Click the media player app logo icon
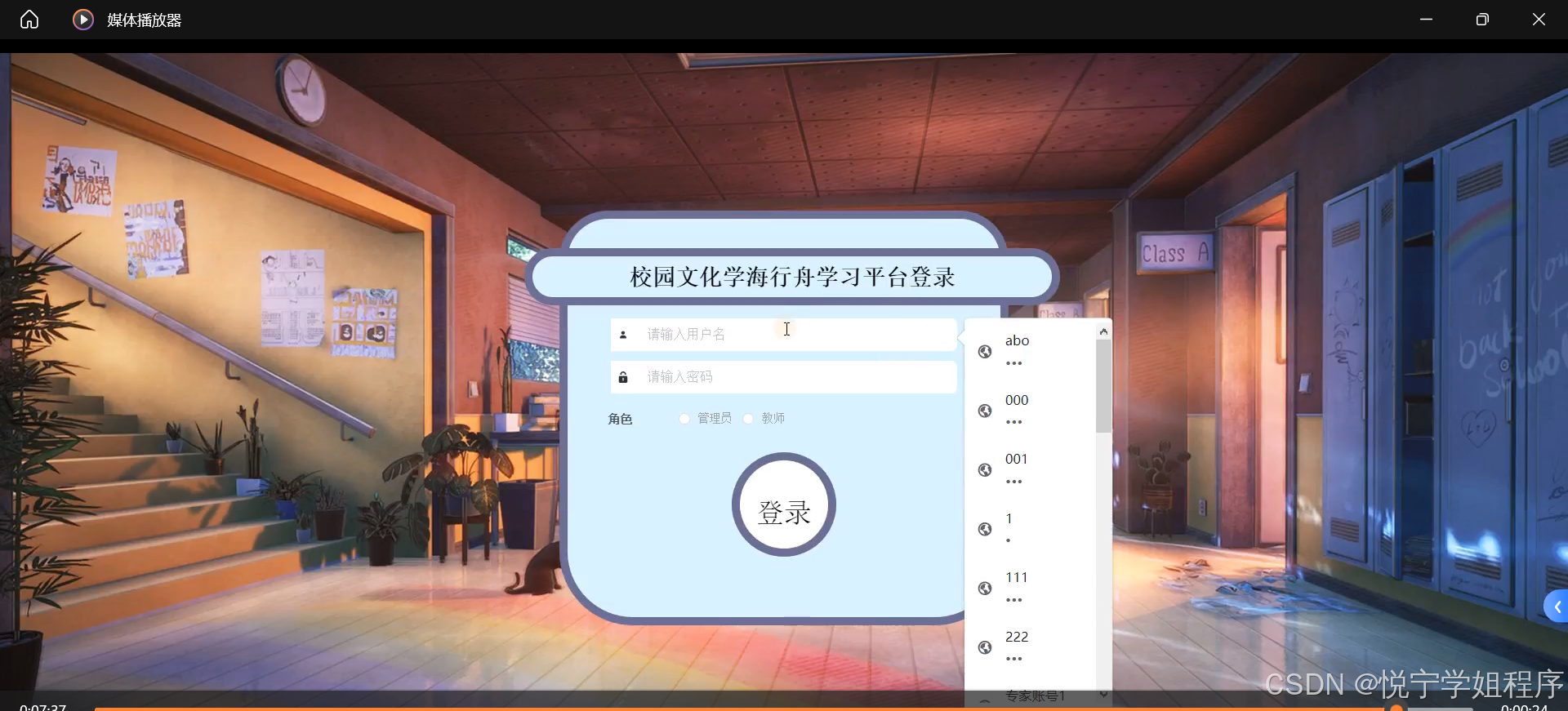Screen dimensions: 1568x711 point(83,20)
